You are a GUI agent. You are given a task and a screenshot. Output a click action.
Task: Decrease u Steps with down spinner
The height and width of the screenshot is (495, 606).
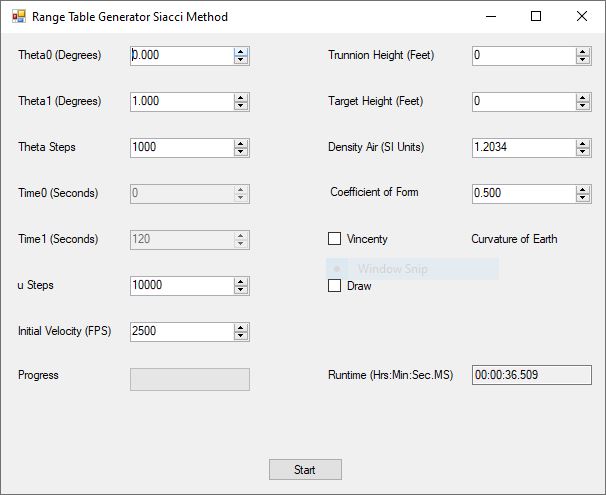(241, 290)
